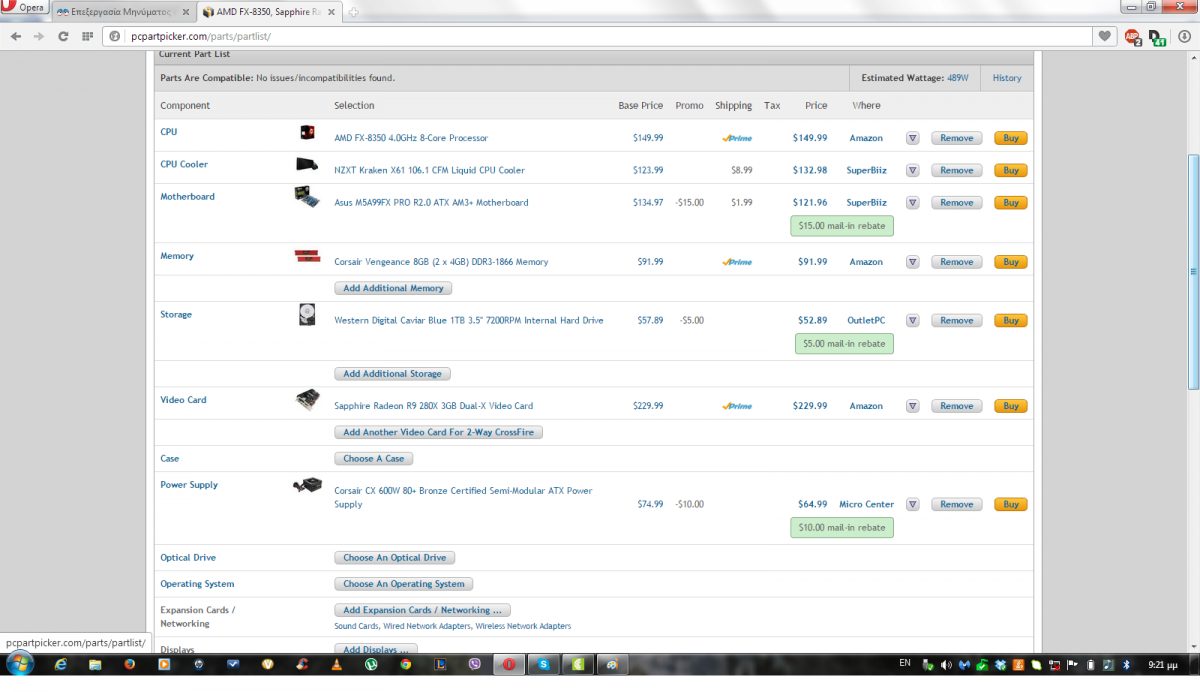Add page to bookmarks with heart icon
1200x692 pixels.
click(1104, 36)
